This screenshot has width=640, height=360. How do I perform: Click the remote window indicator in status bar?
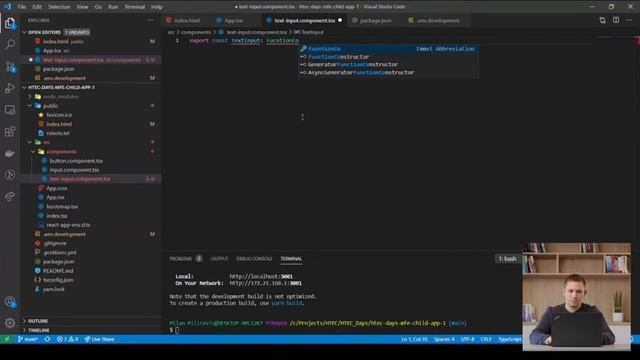point(7,339)
